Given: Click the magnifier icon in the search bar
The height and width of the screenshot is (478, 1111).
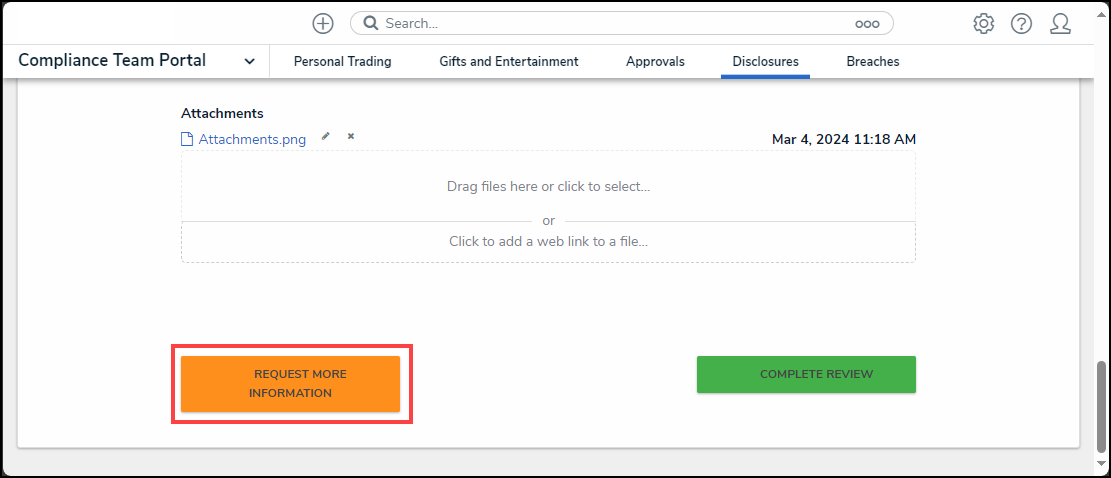Looking at the screenshot, I should pos(370,23).
